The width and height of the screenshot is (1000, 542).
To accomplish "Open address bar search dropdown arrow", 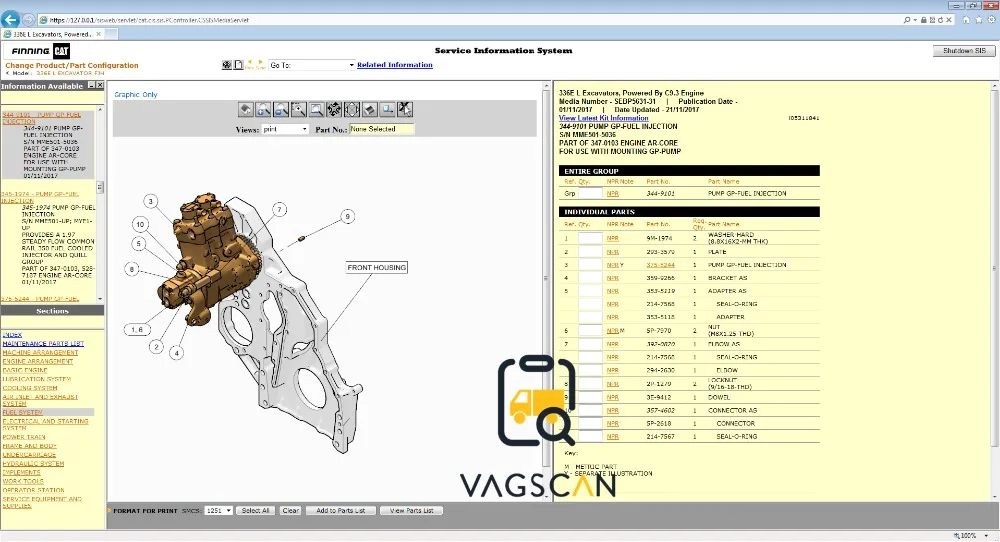I will (x=915, y=20).
